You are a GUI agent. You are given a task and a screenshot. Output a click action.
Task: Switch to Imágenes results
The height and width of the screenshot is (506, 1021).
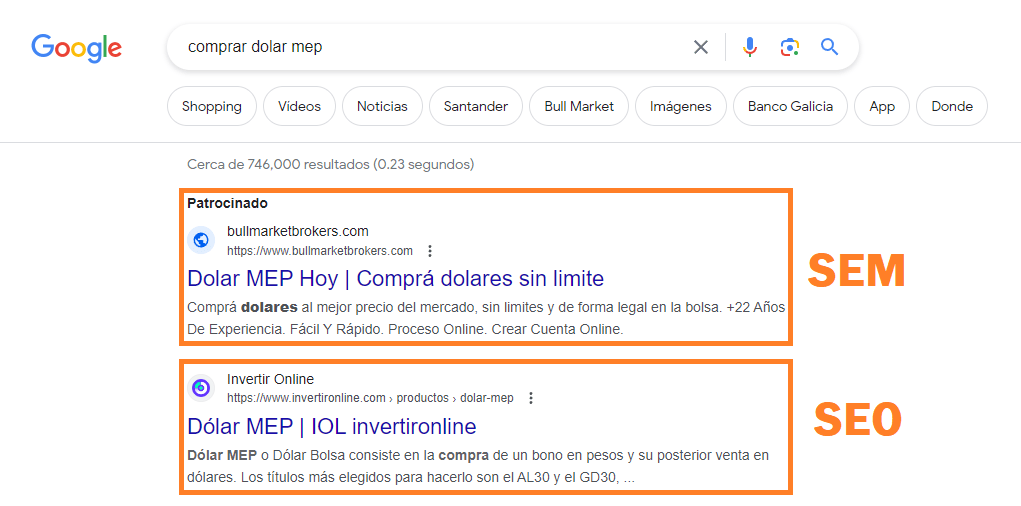coord(681,106)
